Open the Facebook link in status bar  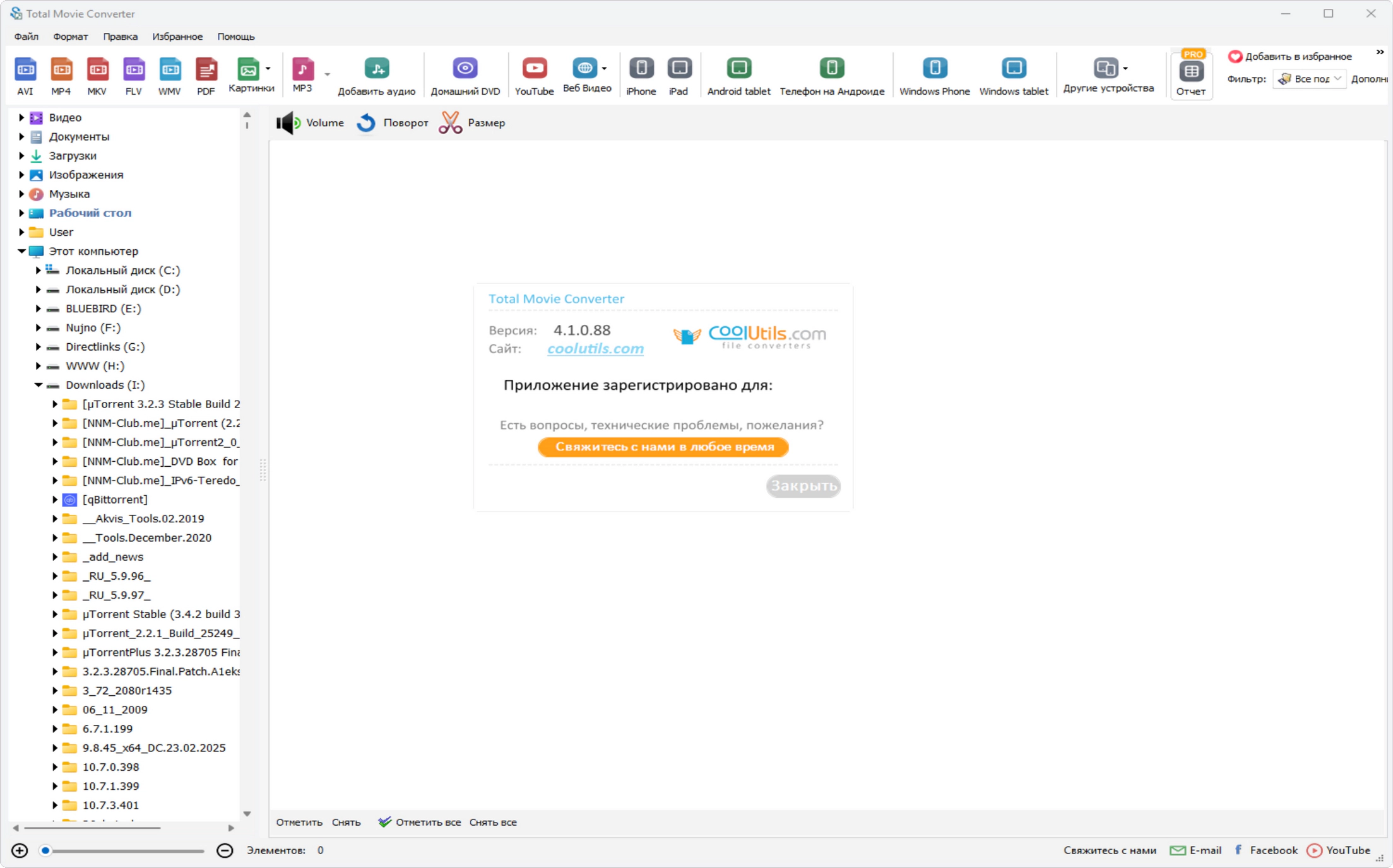pos(1266,850)
